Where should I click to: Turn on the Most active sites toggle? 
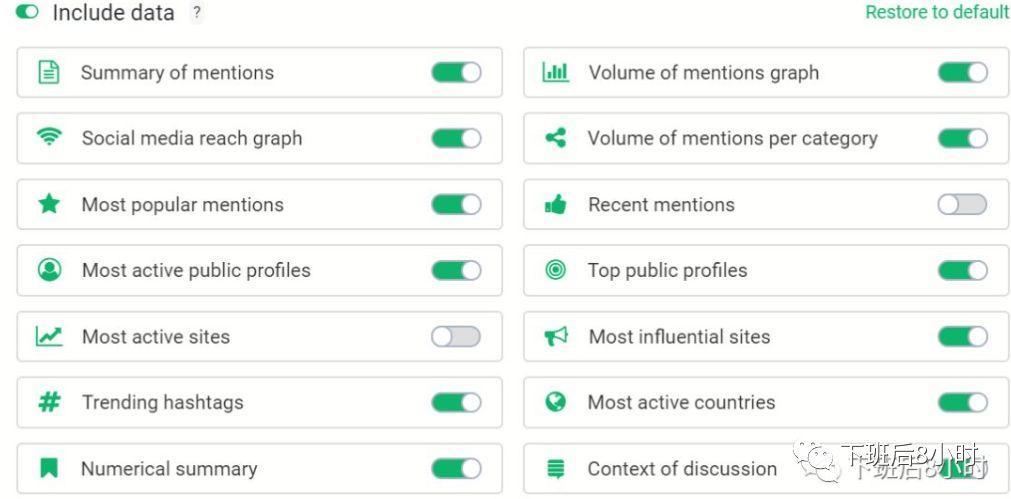[456, 337]
